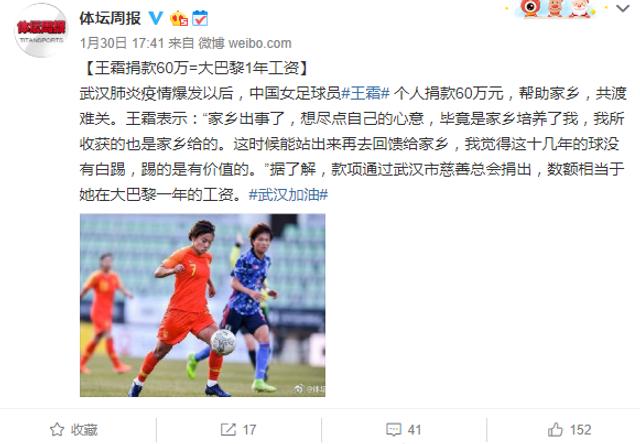The image size is (640, 444).
Task: Expand the post options chevron arrow
Action: click(622, 8)
